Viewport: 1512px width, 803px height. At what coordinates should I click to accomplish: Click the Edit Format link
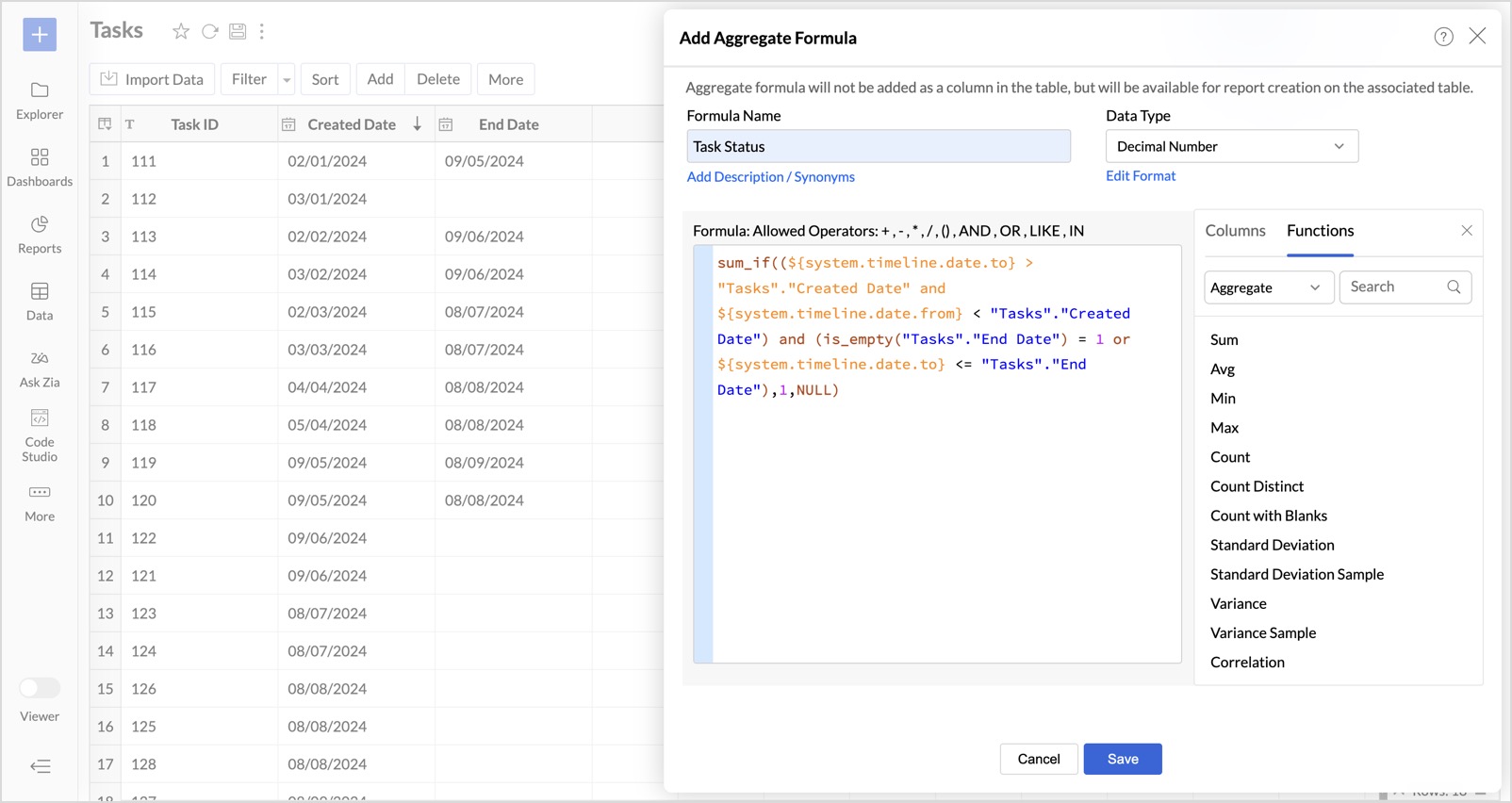pyautogui.click(x=1141, y=176)
